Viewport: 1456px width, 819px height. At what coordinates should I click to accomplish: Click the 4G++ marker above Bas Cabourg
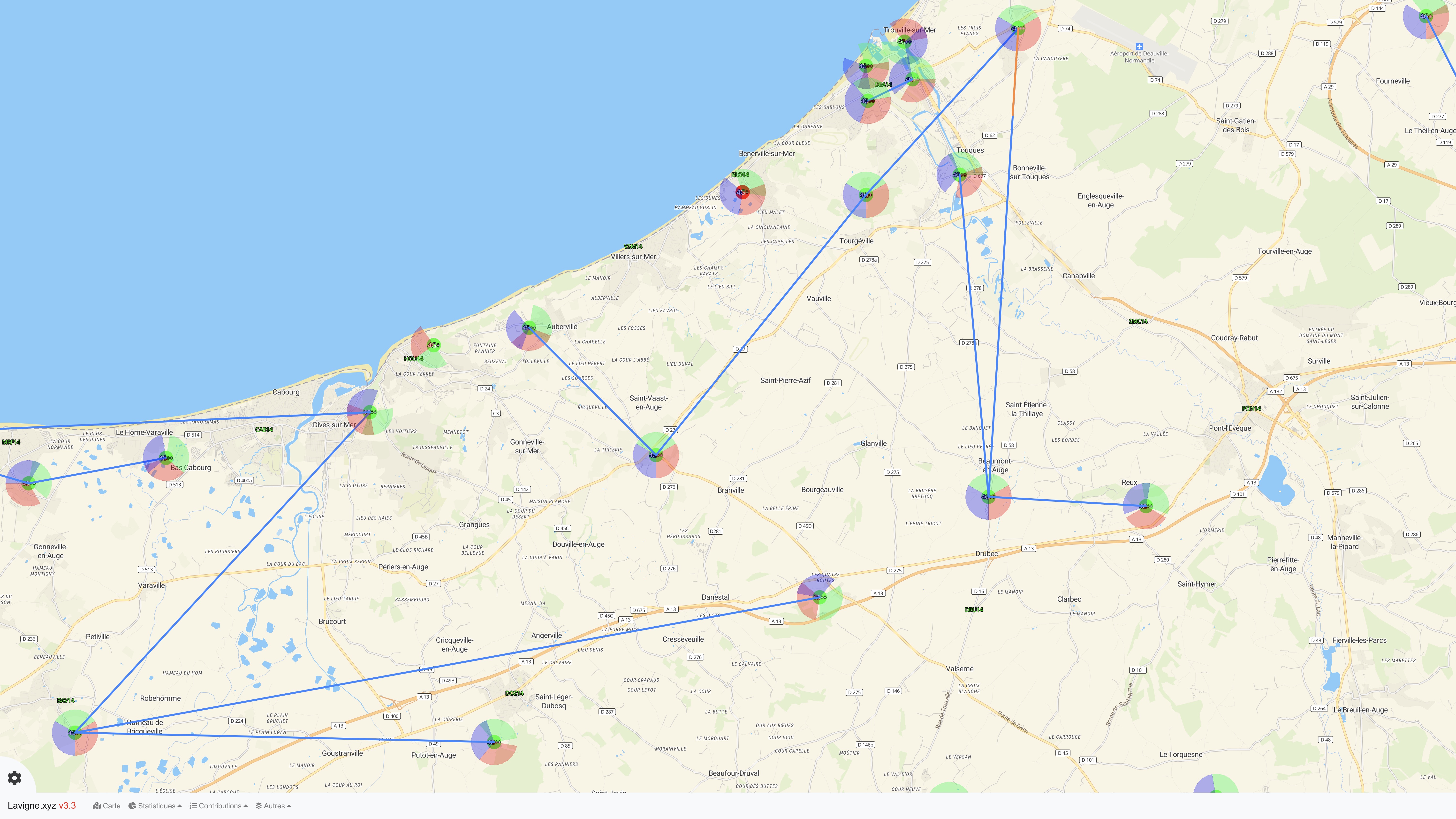(x=165, y=458)
